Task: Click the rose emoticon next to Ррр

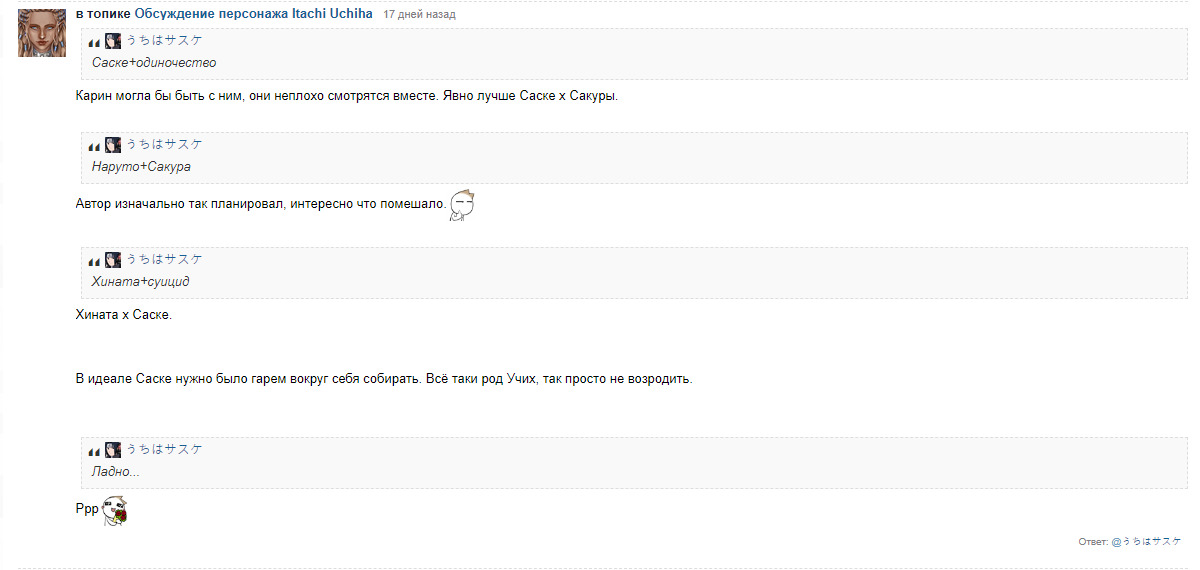Action: (x=117, y=509)
